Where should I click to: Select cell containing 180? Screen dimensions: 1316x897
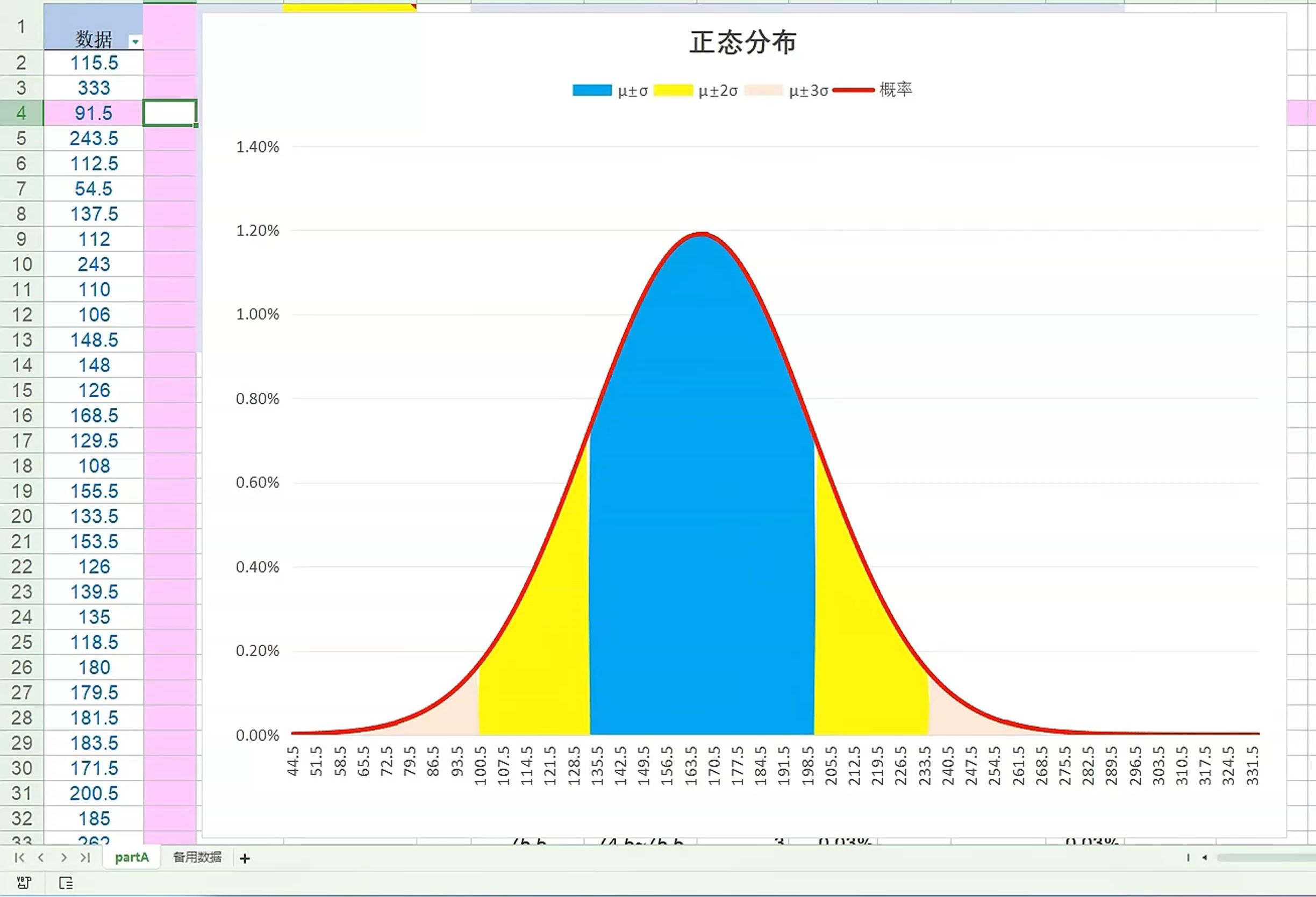pos(94,668)
